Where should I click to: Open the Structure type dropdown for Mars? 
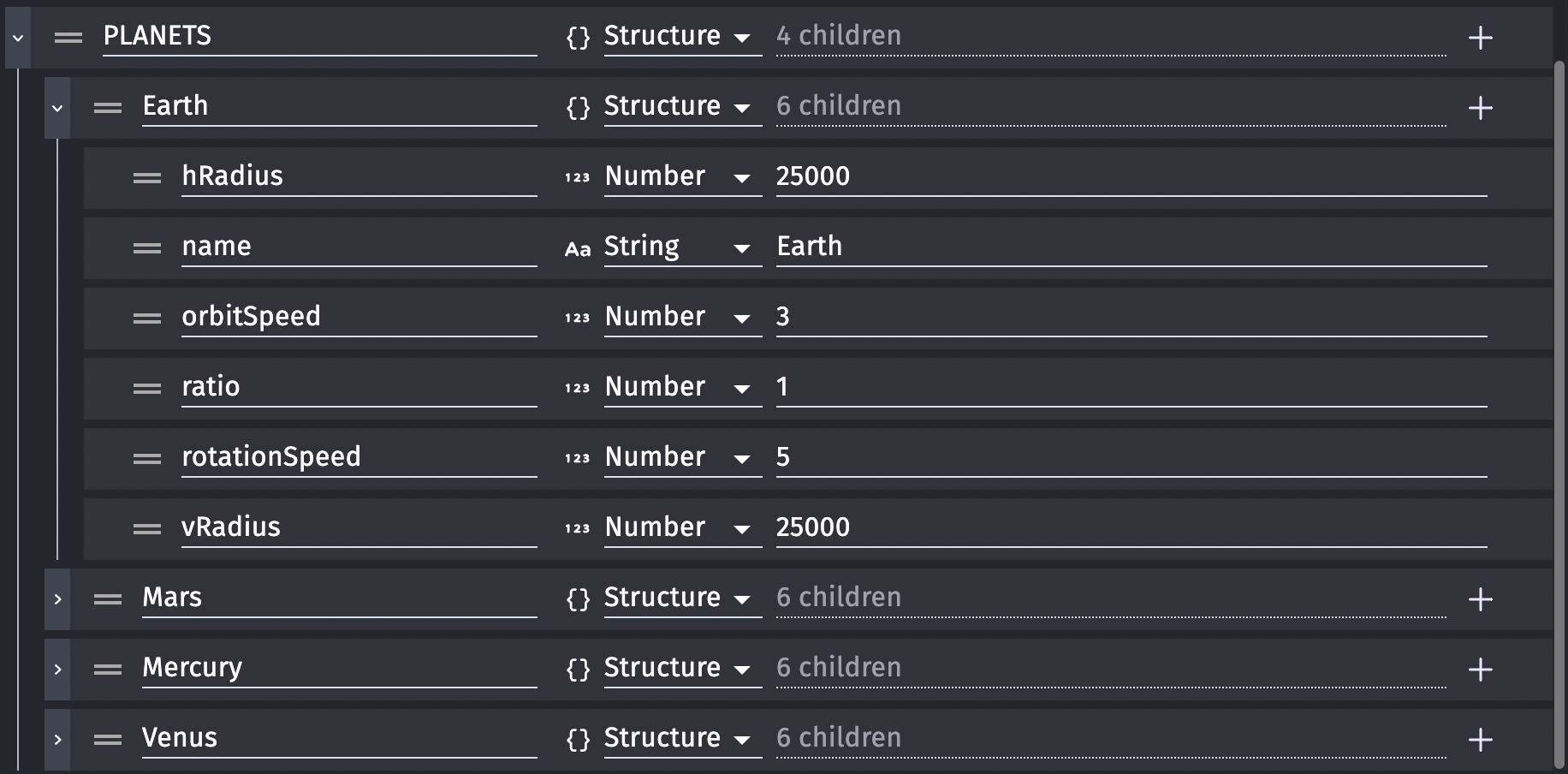682,598
